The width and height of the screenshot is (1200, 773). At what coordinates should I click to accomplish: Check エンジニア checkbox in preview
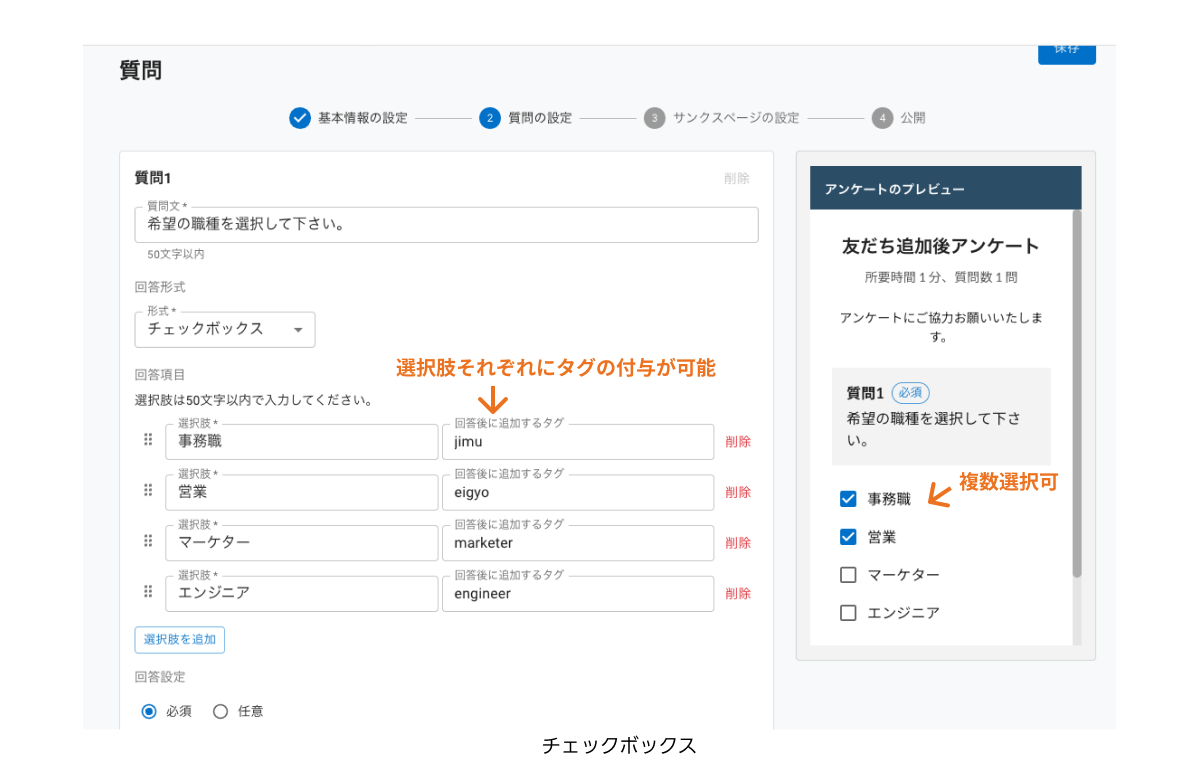pyautogui.click(x=848, y=613)
